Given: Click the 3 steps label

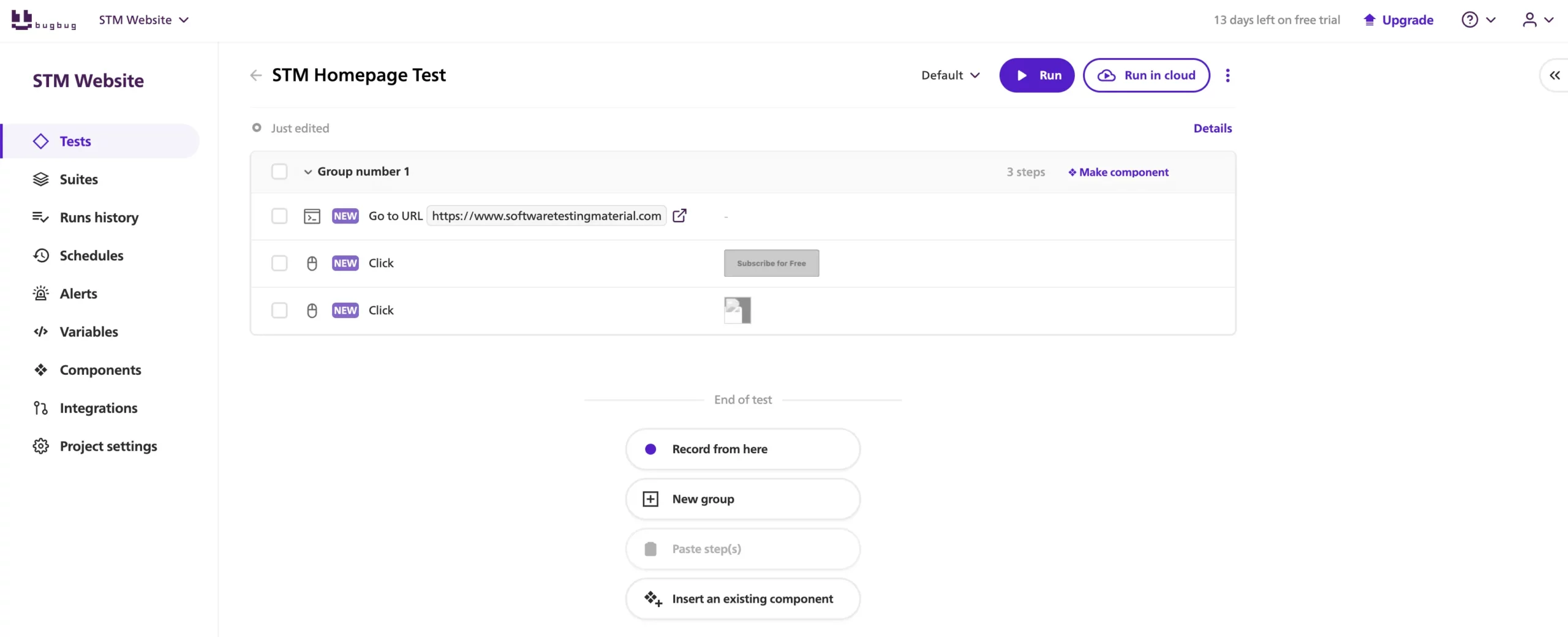Looking at the screenshot, I should [1026, 172].
